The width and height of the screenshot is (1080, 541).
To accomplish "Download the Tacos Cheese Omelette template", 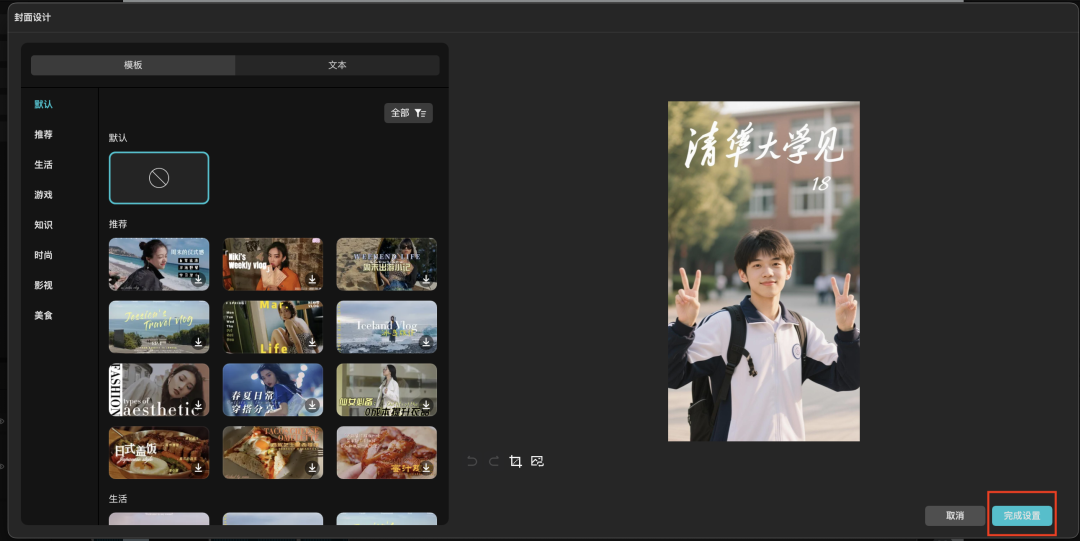I will tap(312, 467).
